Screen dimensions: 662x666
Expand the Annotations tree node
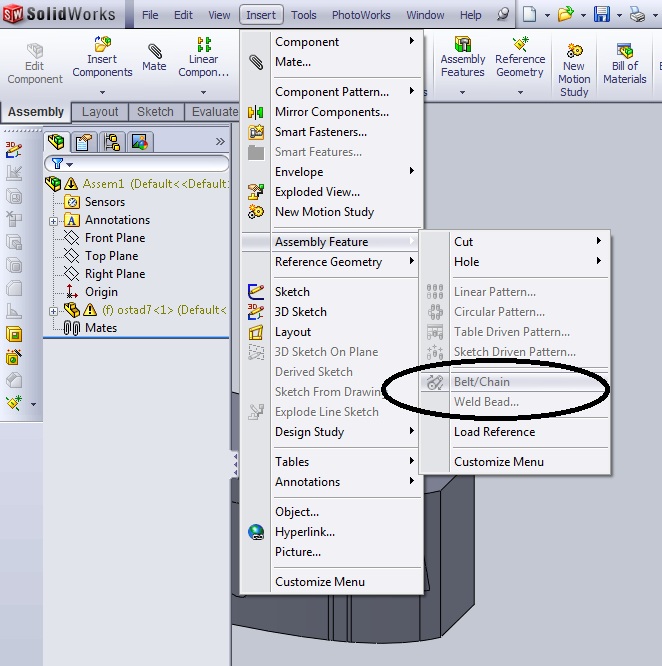pyautogui.click(x=54, y=221)
